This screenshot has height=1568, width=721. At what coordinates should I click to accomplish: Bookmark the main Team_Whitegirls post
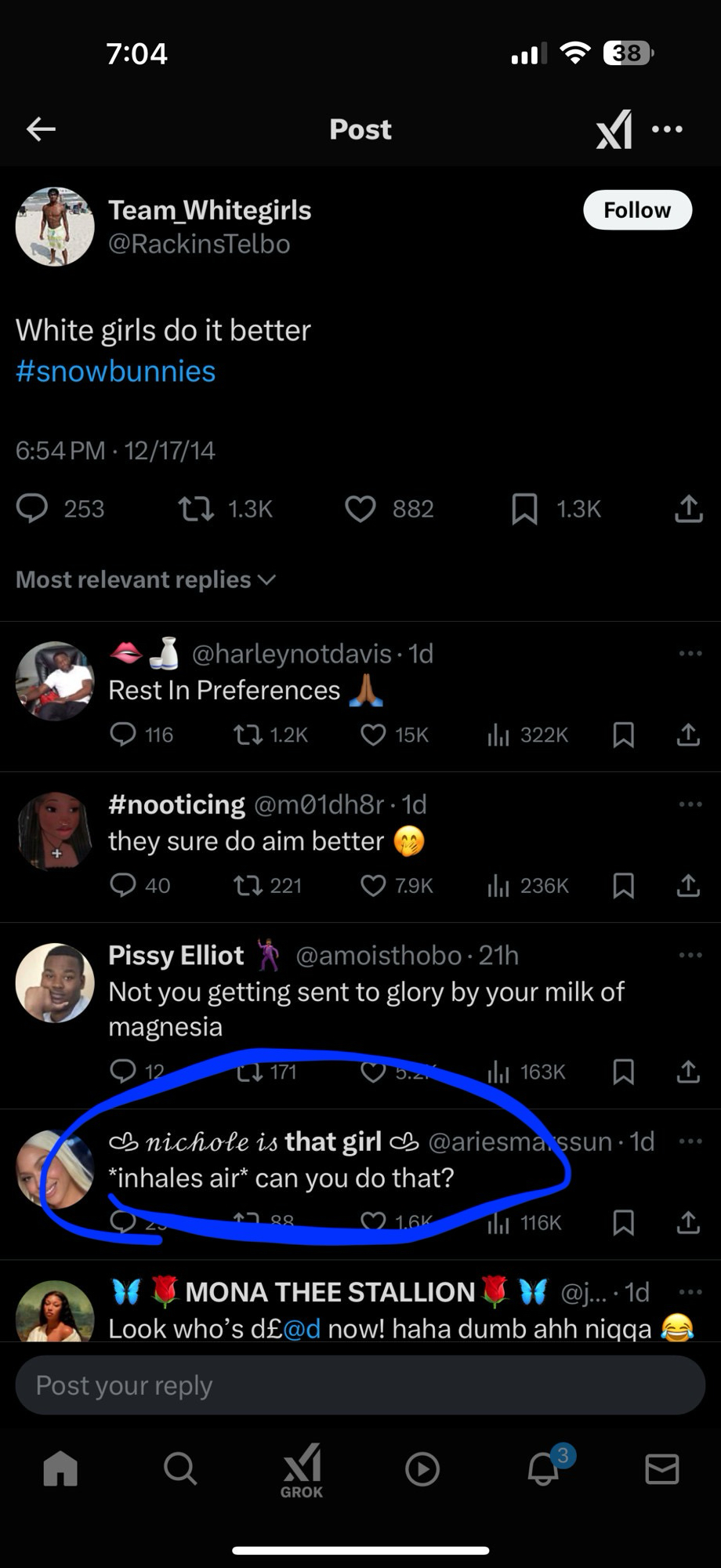tap(524, 510)
